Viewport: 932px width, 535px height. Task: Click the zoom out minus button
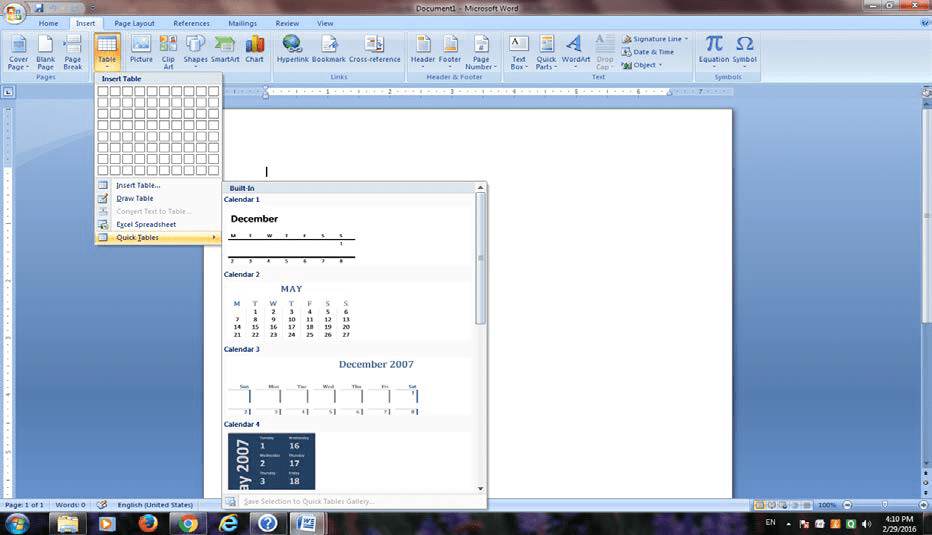point(848,505)
